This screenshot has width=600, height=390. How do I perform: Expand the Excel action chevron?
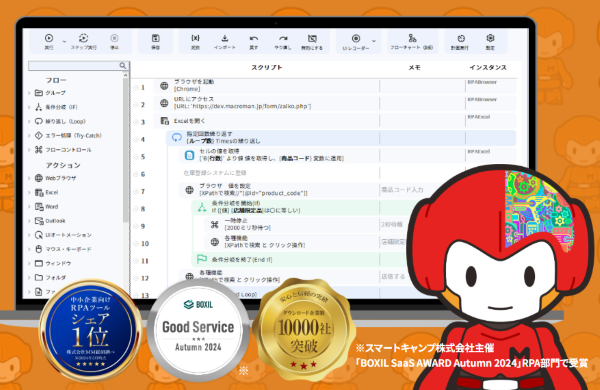tap(29, 192)
